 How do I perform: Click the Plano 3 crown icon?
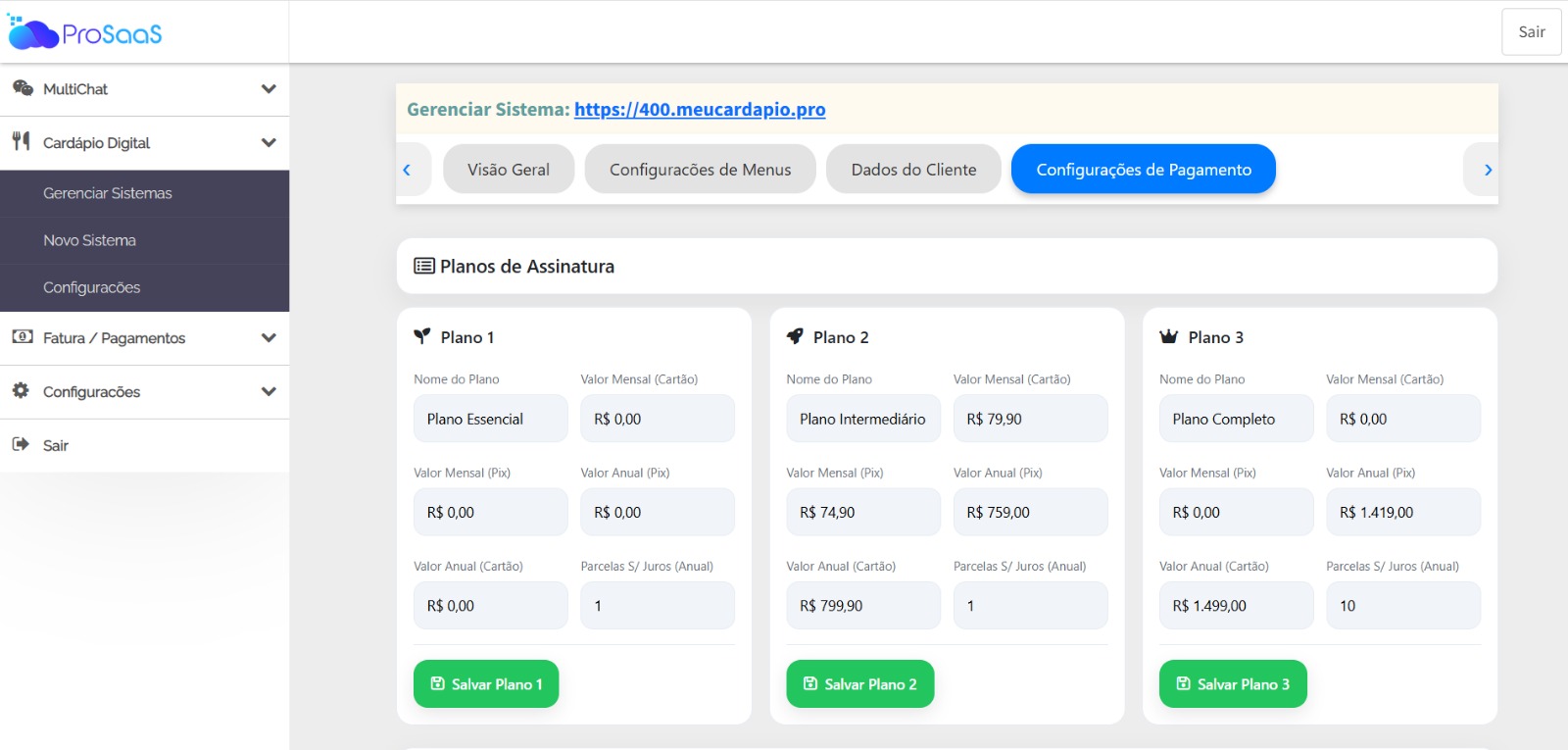(x=1168, y=336)
